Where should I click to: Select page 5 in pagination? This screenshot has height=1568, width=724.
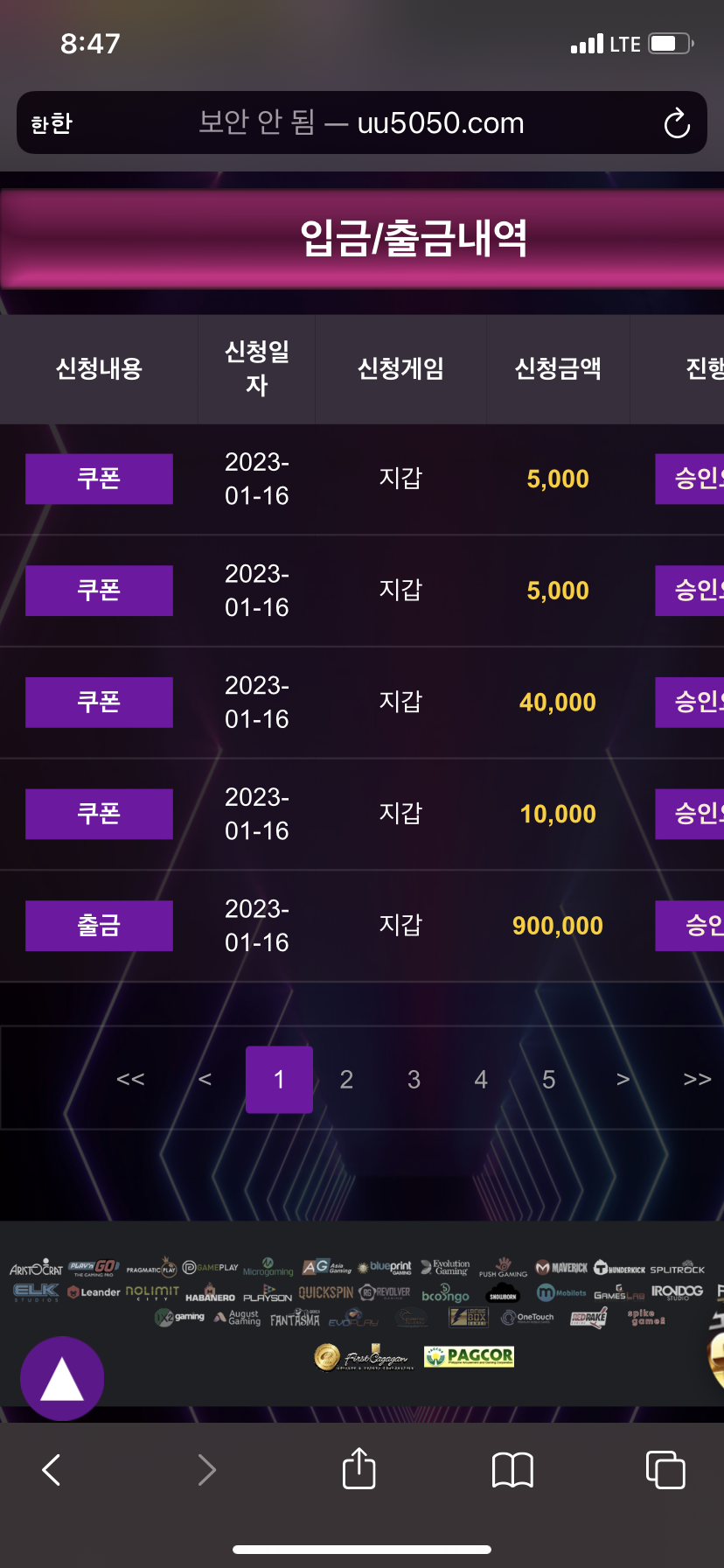548,1080
